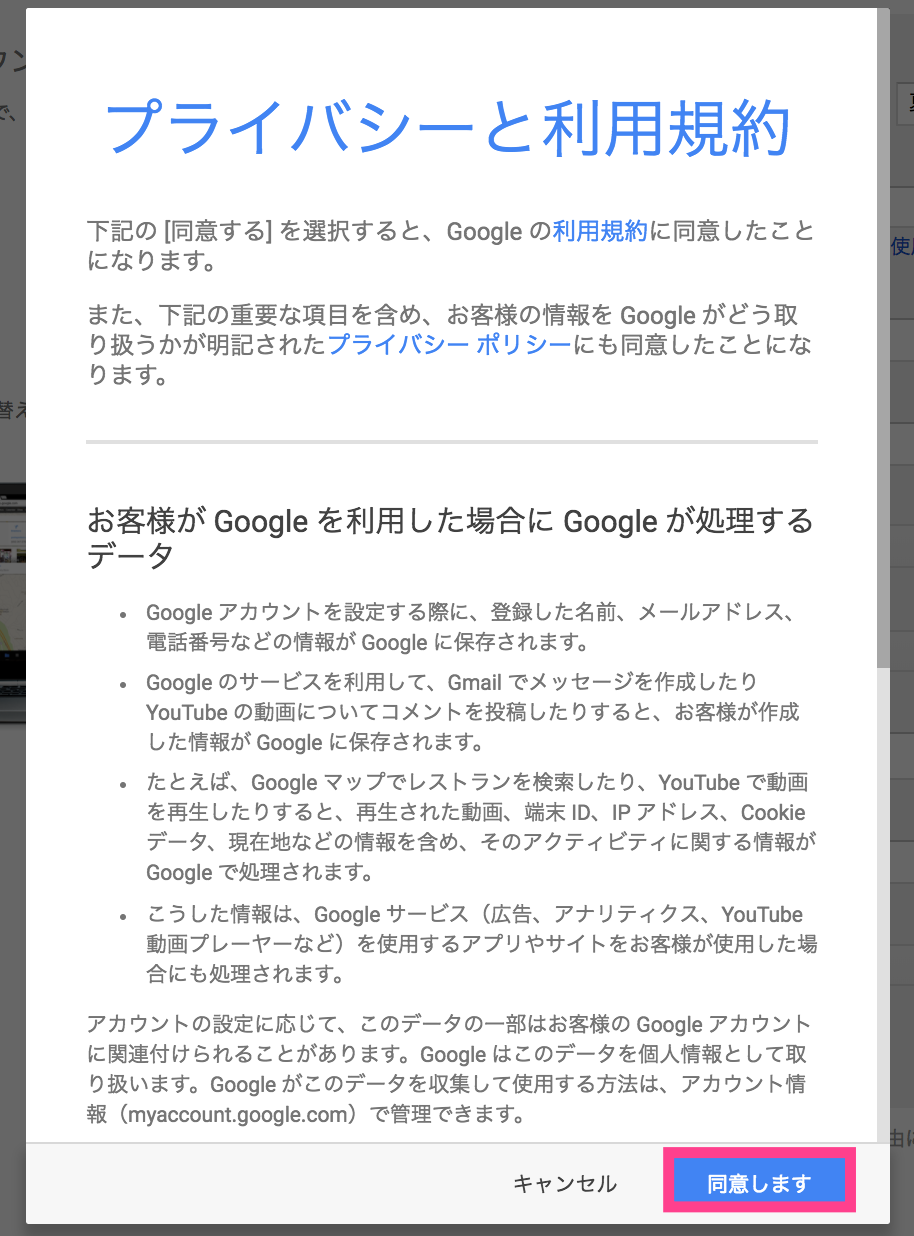
Task: Click the paragraph starting 下記の [同意する]
Action: point(451,248)
